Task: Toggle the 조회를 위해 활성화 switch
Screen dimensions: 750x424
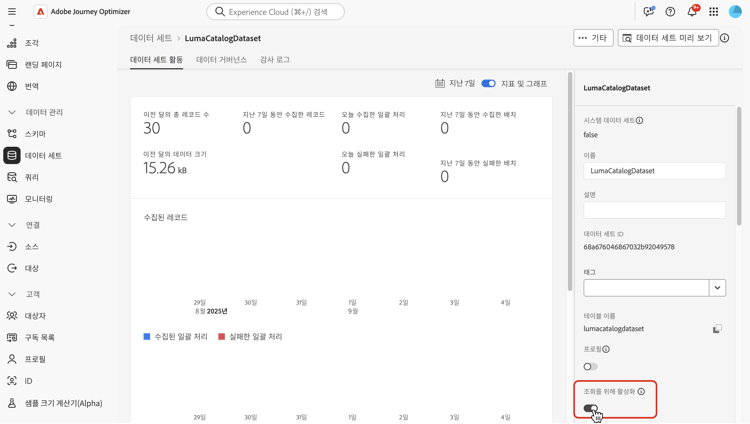Action: click(591, 408)
